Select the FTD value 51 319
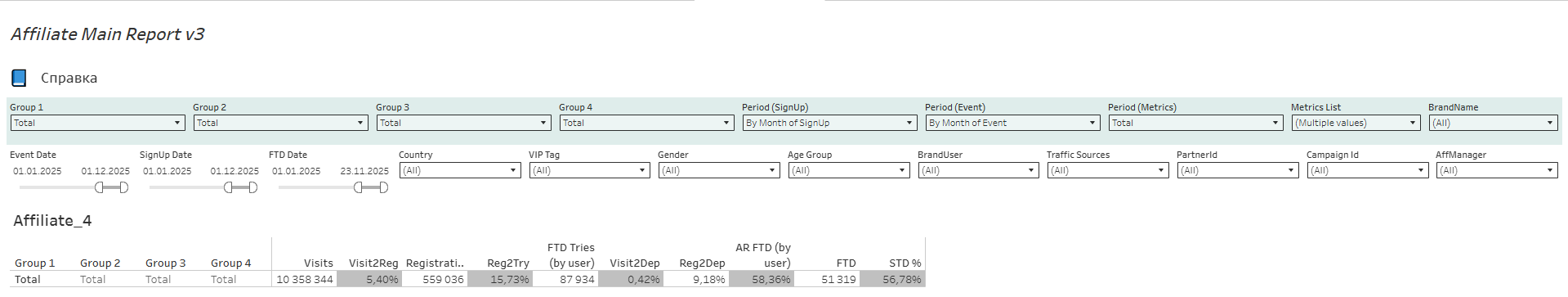The height and width of the screenshot is (297, 1568). (839, 279)
